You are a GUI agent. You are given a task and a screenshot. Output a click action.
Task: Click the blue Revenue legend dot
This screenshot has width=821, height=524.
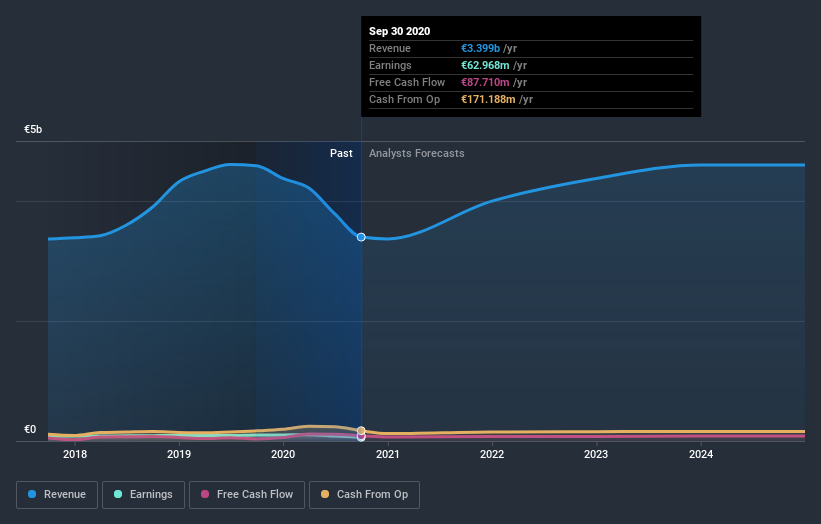[32, 494]
